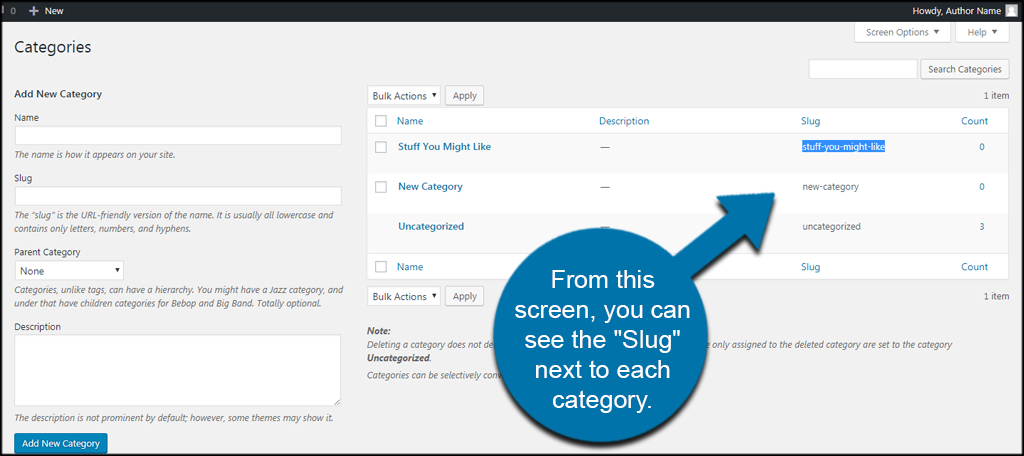Click the Author Name avatar icon
Viewport: 1024px width, 456px height.
[x=1011, y=9]
